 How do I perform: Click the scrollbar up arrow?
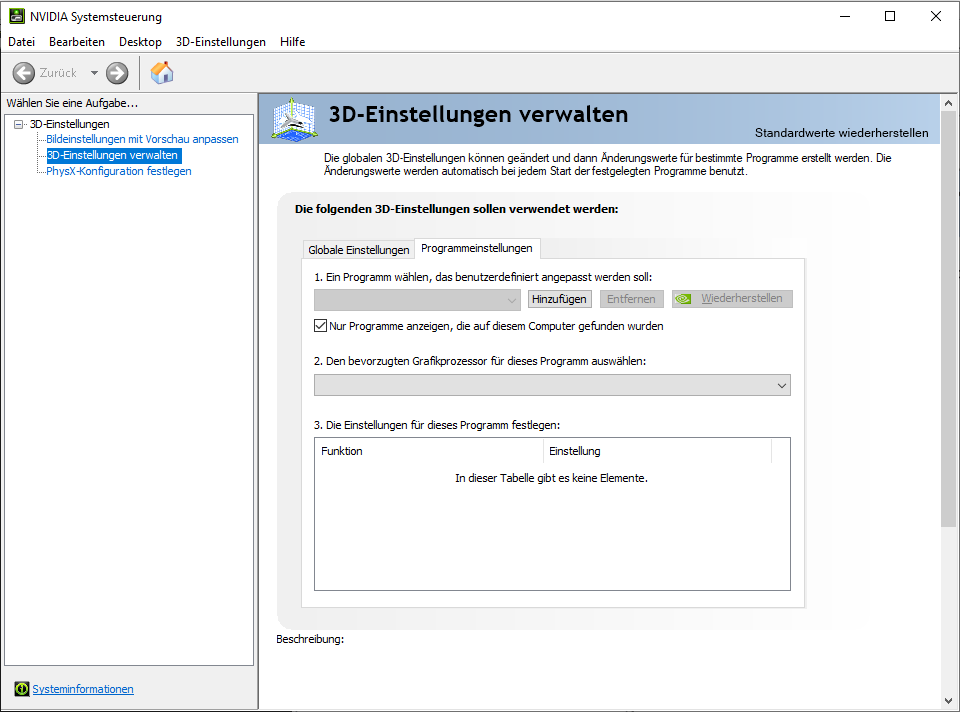point(948,103)
